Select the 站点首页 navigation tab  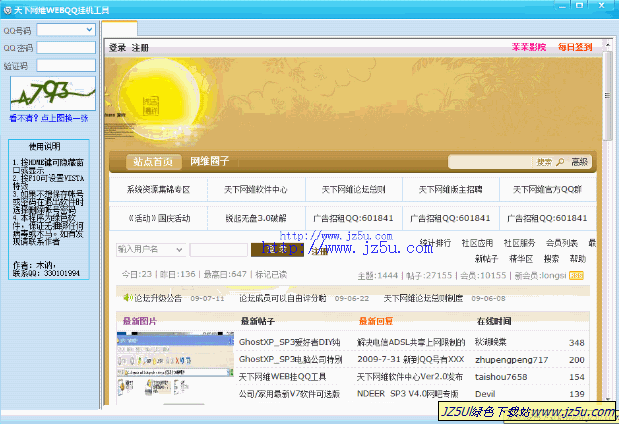(153, 161)
